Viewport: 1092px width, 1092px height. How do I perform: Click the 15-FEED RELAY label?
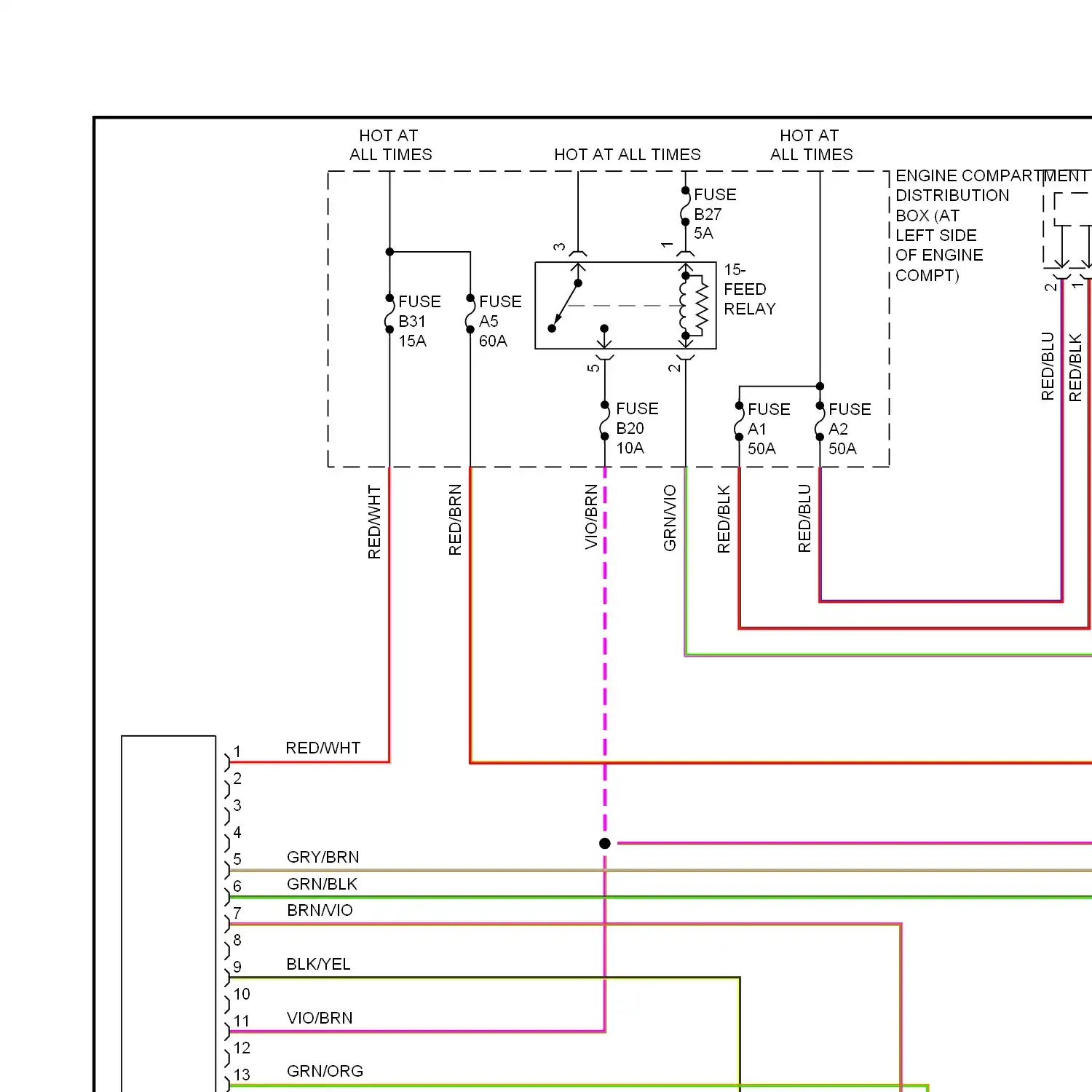click(749, 289)
